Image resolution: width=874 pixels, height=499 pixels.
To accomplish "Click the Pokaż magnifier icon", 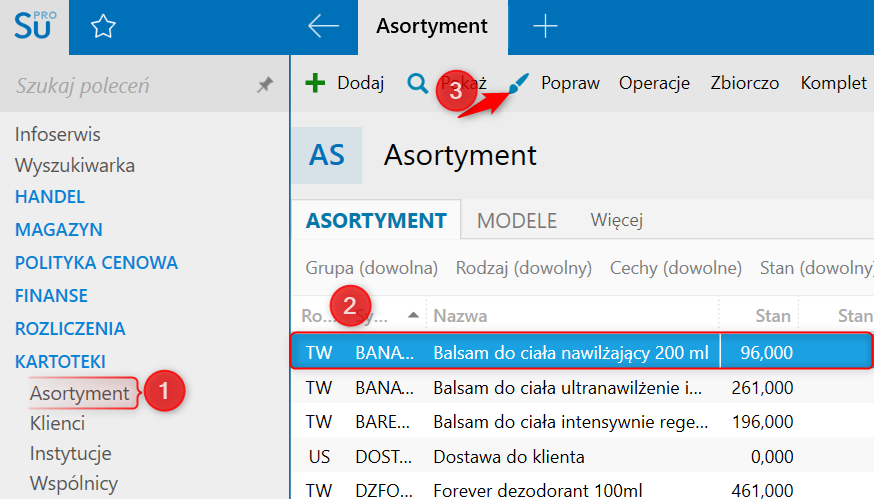I will [417, 83].
